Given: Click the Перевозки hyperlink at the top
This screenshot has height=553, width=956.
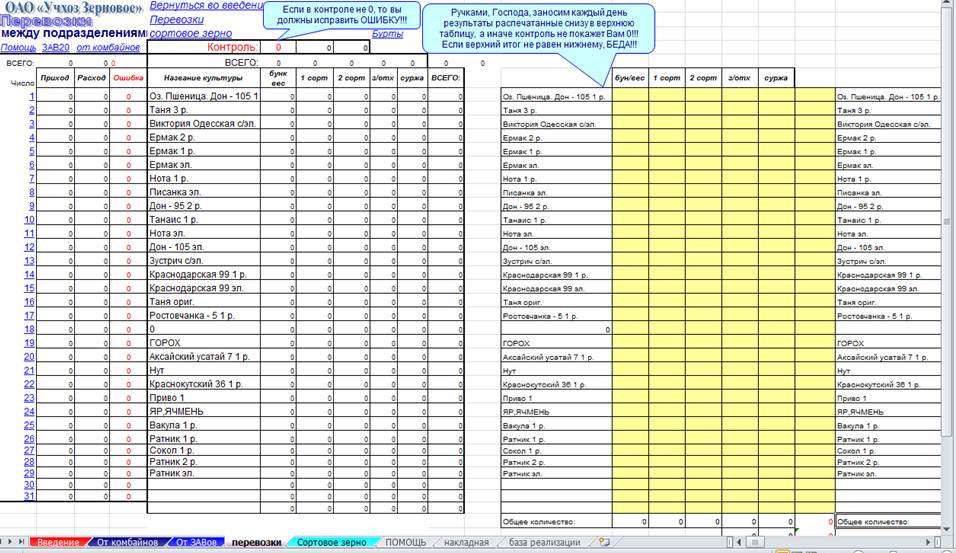Looking at the screenshot, I should click(176, 20).
